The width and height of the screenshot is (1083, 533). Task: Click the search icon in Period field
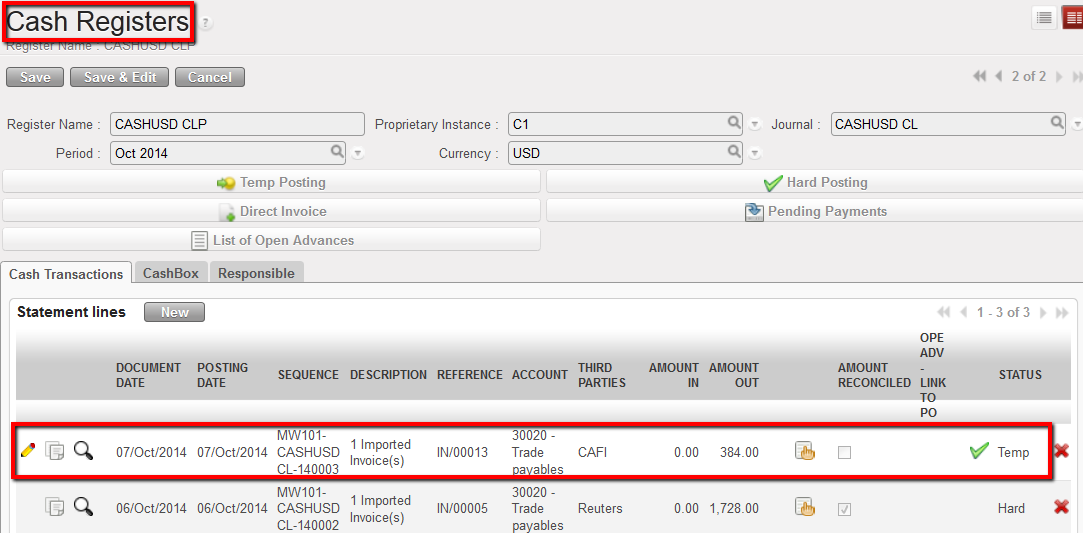point(338,152)
